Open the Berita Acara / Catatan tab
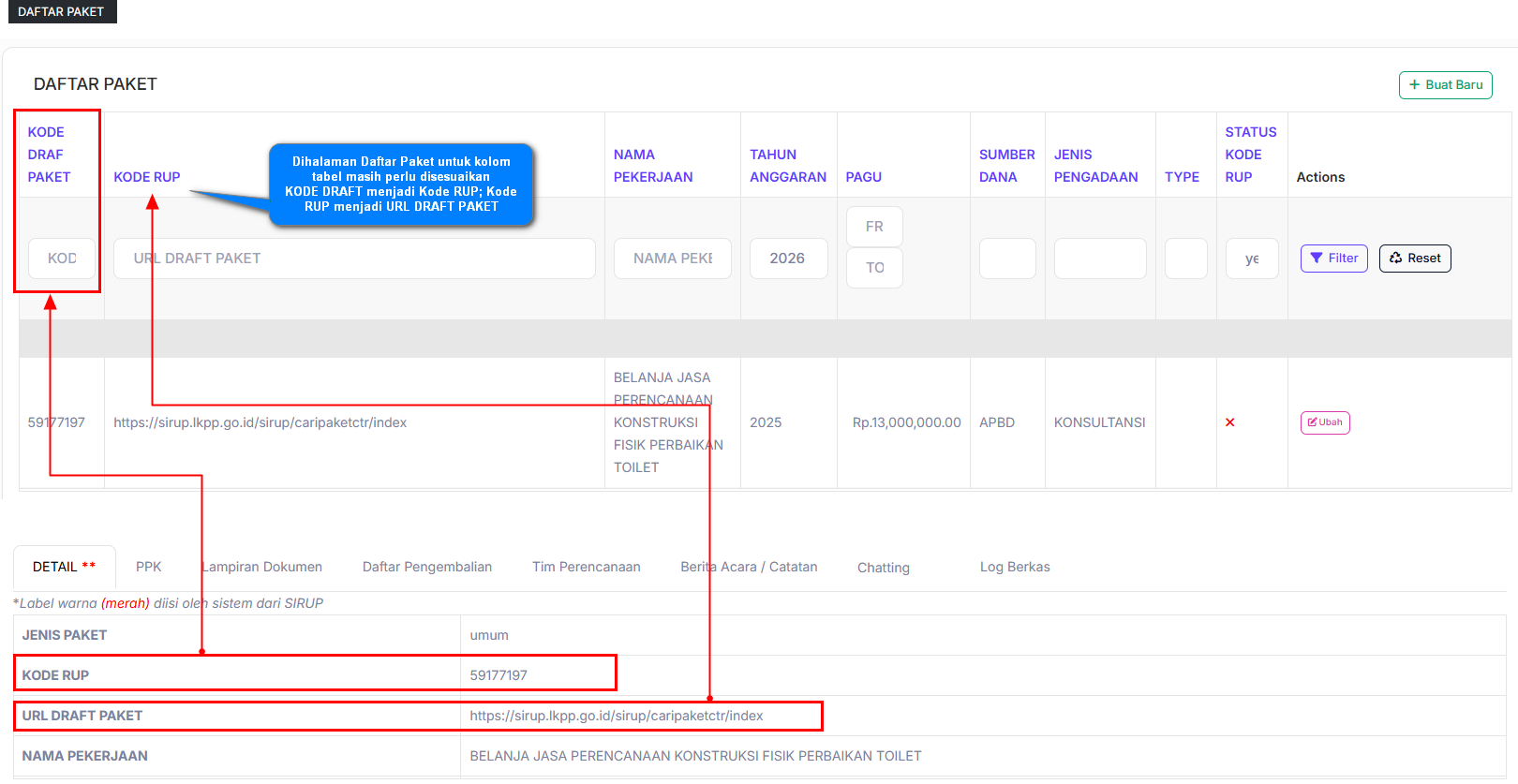The height and width of the screenshot is (784, 1518). tap(749, 567)
